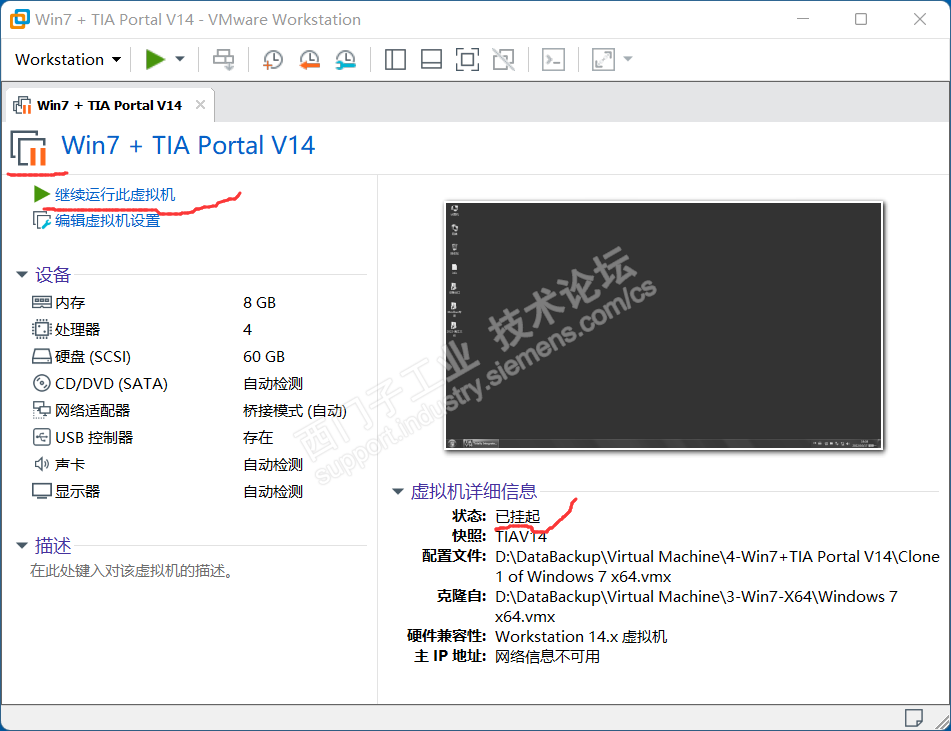Toggle the thumbnail bar view icon

coord(431,59)
